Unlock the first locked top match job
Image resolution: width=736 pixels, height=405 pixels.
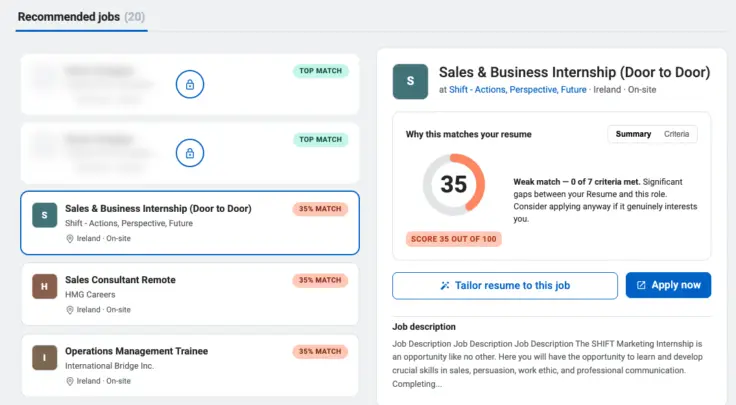[190, 84]
